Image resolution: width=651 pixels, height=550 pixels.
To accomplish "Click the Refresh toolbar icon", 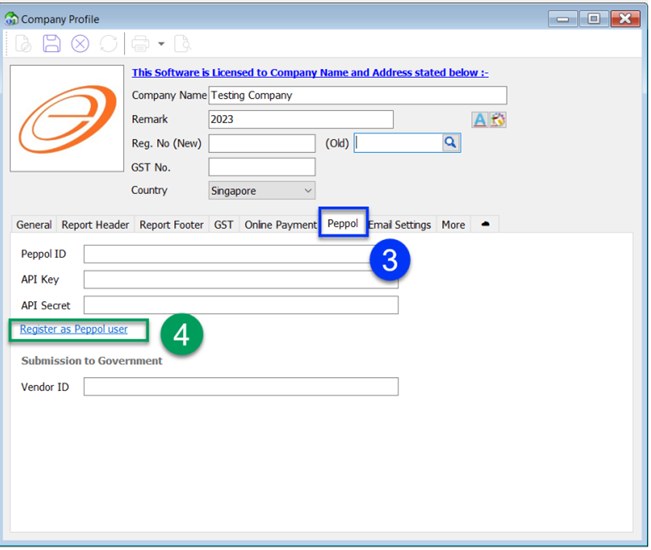I will tap(108, 44).
